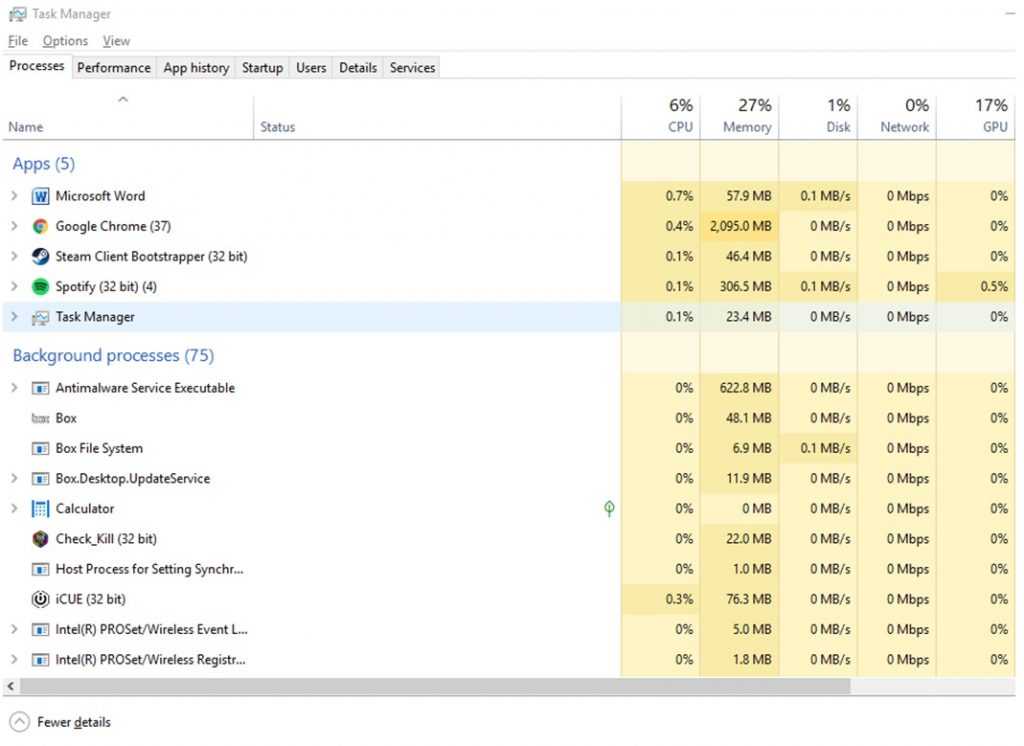Click the Intel PROSet/Wireless Event L icon
1024x746 pixels.
coord(40,629)
